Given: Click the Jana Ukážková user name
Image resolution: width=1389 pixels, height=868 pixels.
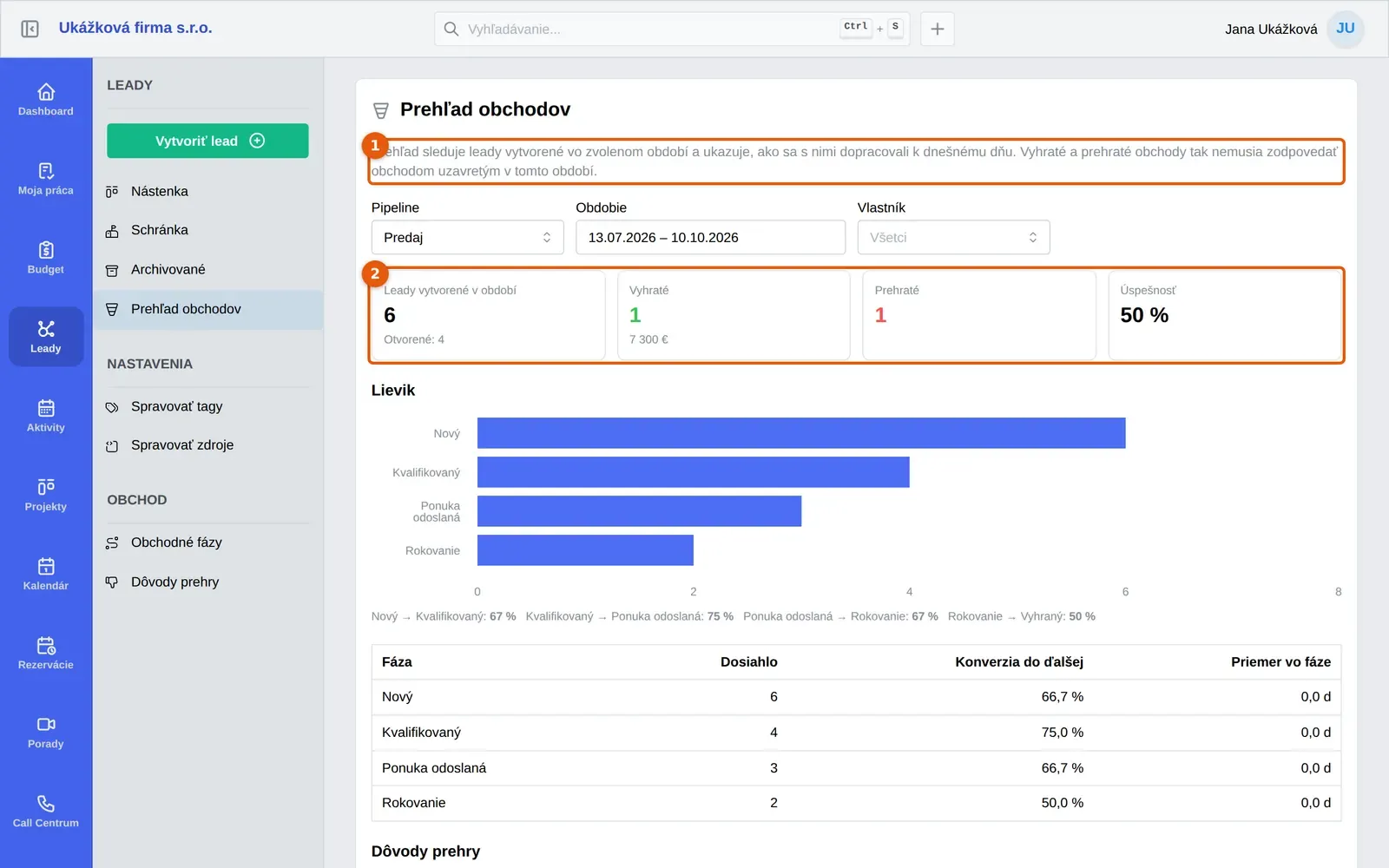Looking at the screenshot, I should (x=1271, y=30).
